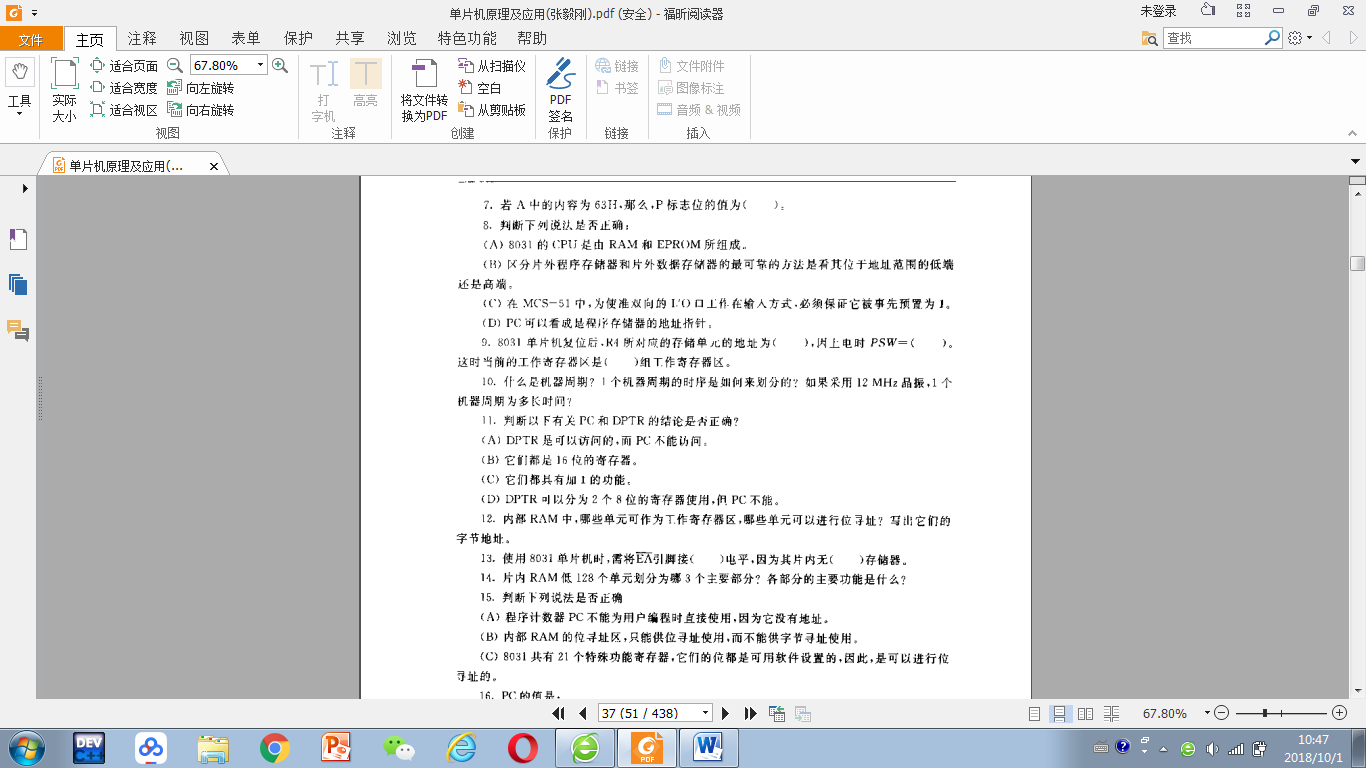1366x768 pixels.
Task: Open the bookmarks panel in left sidebar
Action: pyautogui.click(x=18, y=239)
